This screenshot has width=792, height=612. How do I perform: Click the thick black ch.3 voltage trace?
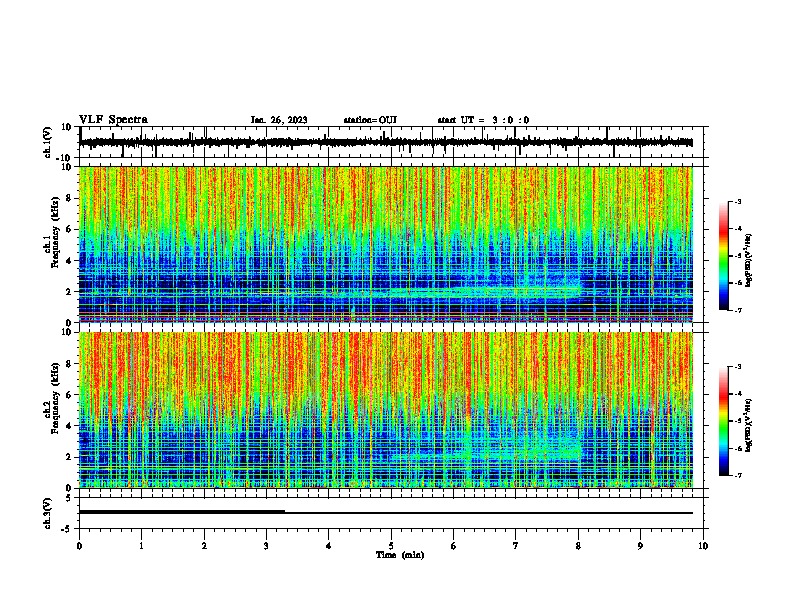(182, 512)
